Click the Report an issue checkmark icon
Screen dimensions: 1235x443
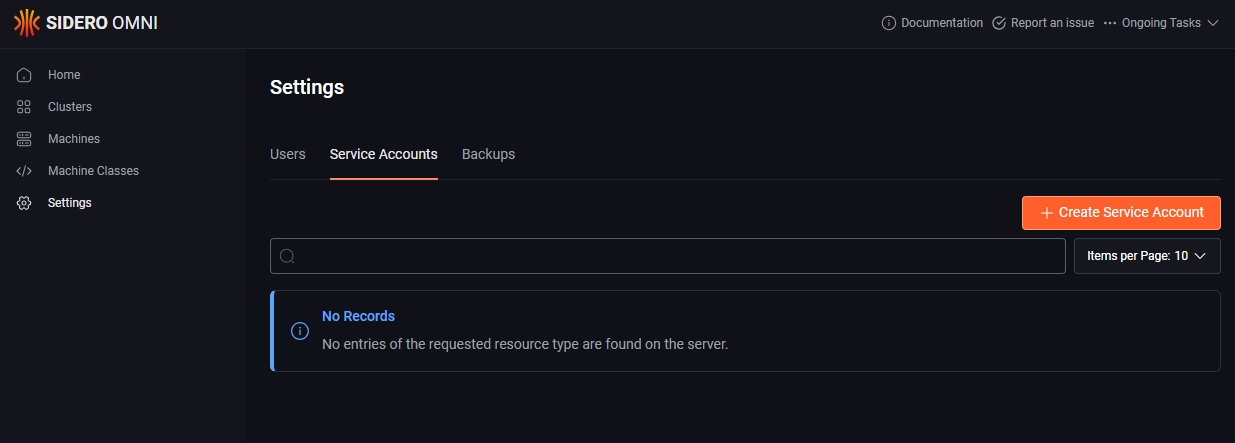coord(998,23)
